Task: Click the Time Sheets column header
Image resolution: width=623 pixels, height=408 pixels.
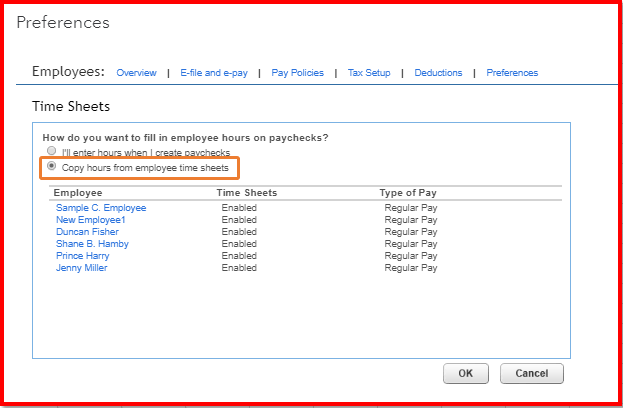Action: point(246,193)
